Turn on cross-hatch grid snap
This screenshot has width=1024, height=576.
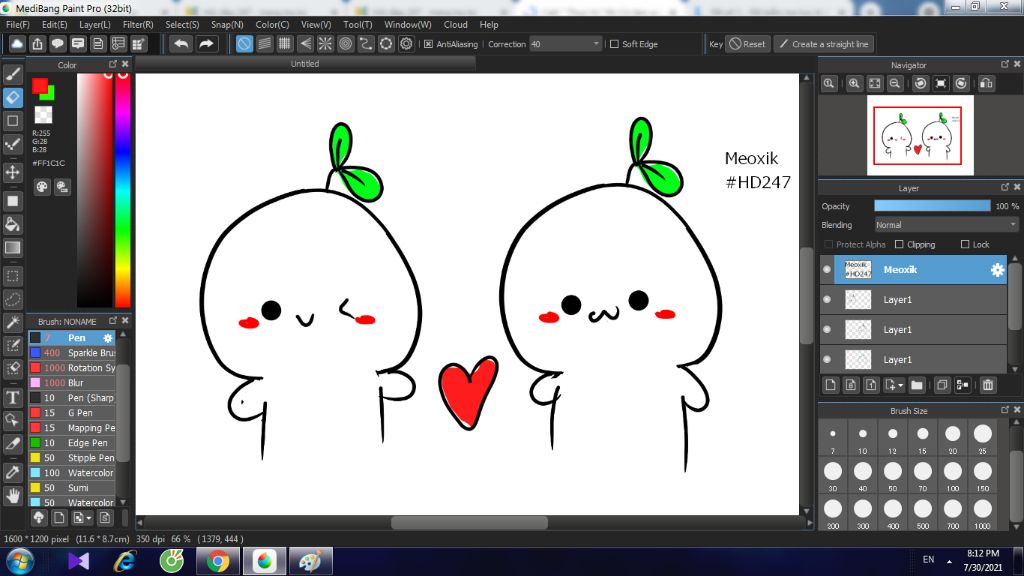[x=285, y=44]
